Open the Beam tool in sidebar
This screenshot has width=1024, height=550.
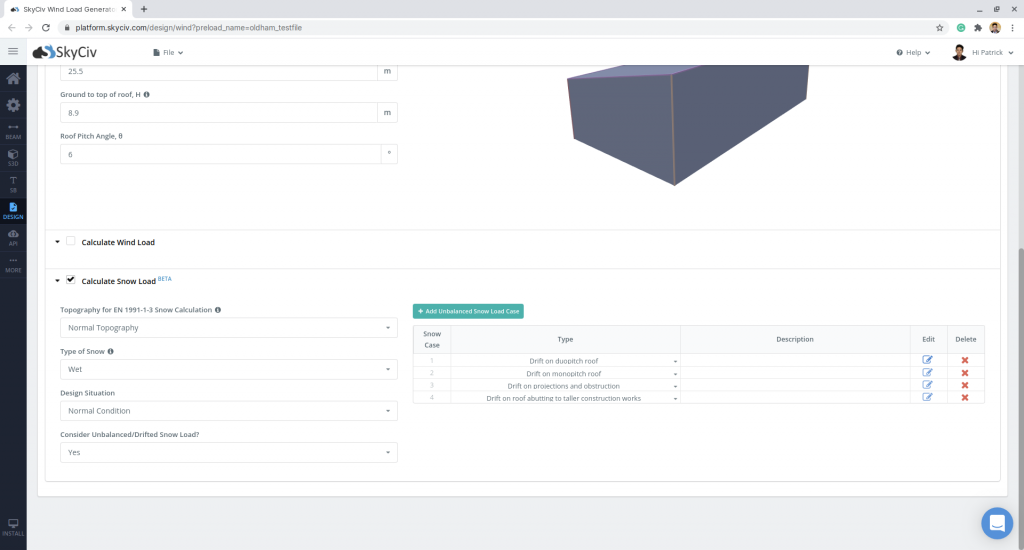13,131
